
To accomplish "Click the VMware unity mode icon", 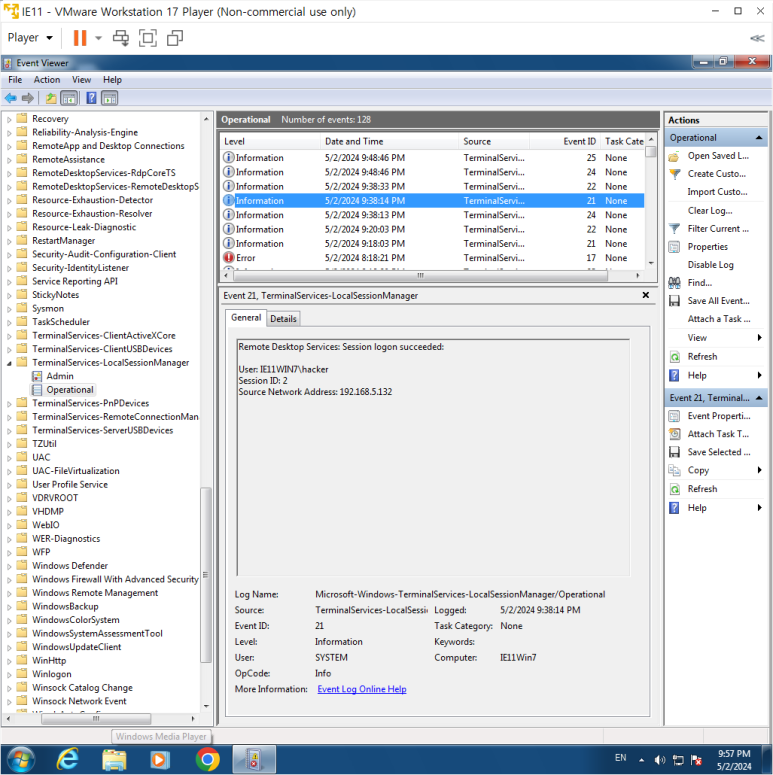I will [x=175, y=38].
